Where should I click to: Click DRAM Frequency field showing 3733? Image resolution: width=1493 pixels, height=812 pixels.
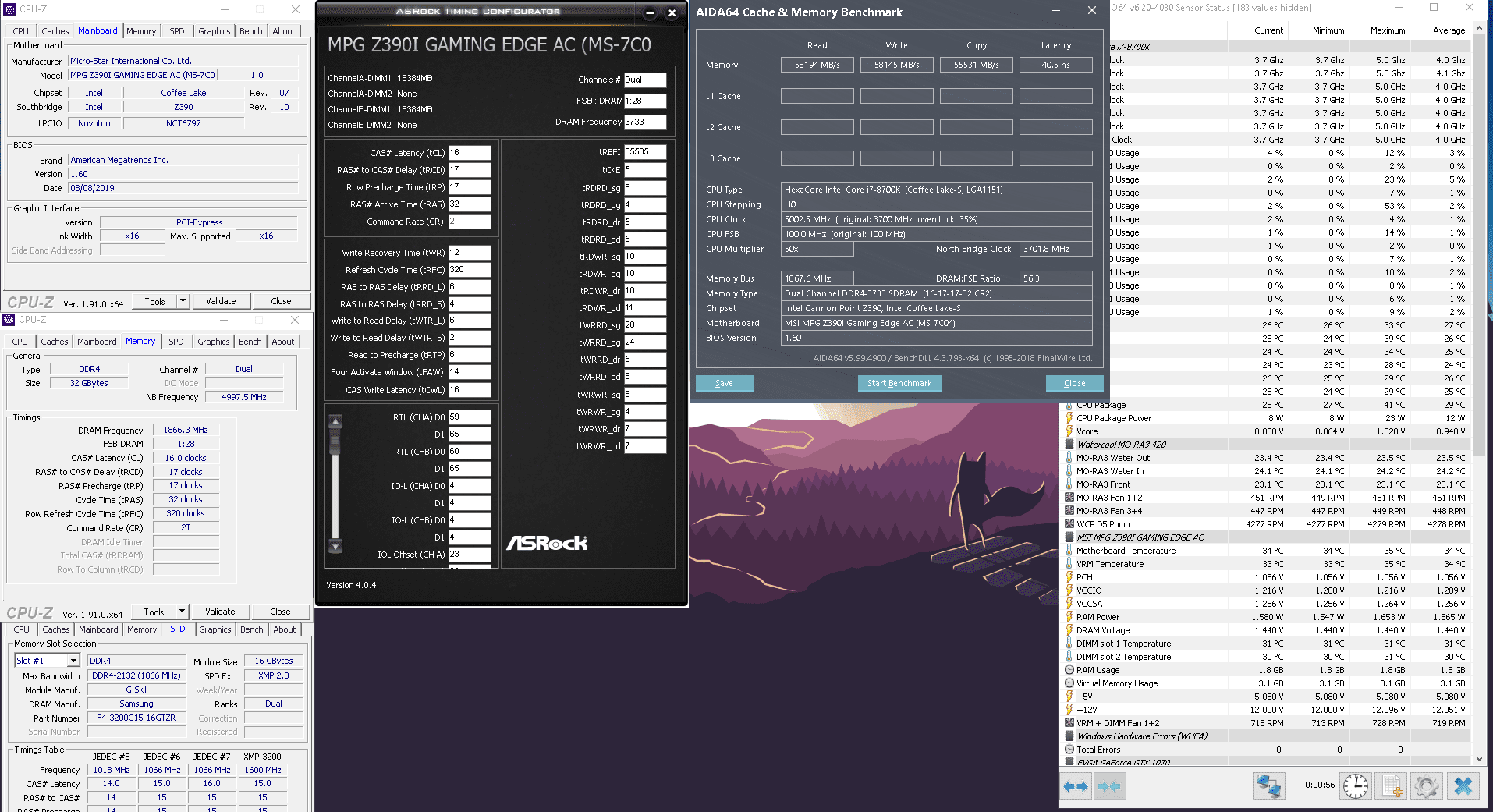coord(645,122)
